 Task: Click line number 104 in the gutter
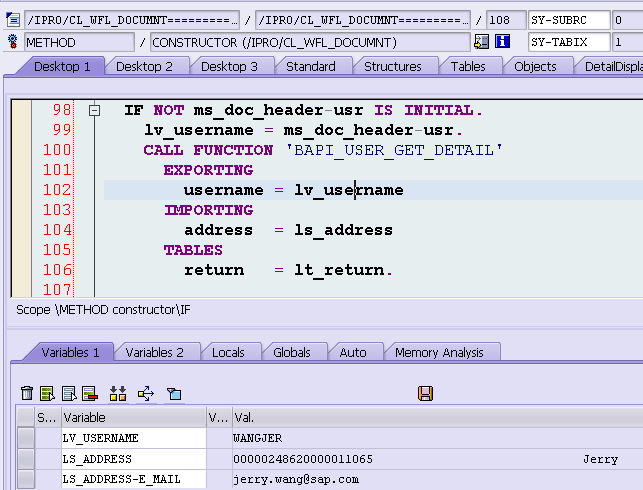click(x=57, y=230)
